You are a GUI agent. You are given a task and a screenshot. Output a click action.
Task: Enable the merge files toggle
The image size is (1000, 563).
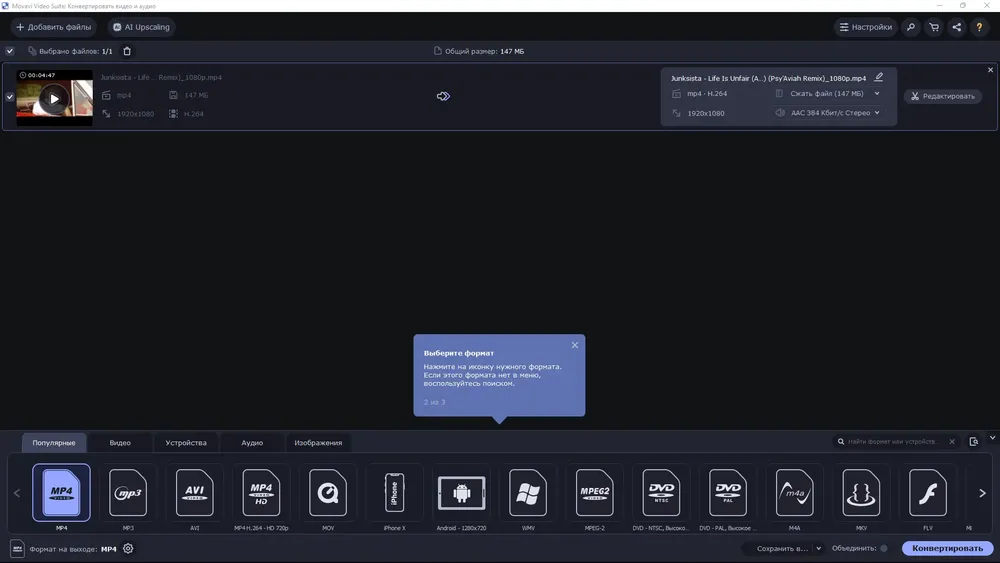click(x=884, y=548)
